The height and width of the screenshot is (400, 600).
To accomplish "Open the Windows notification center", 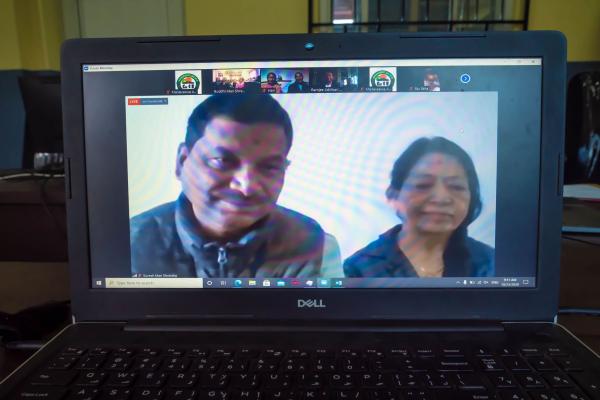I will click(x=526, y=283).
